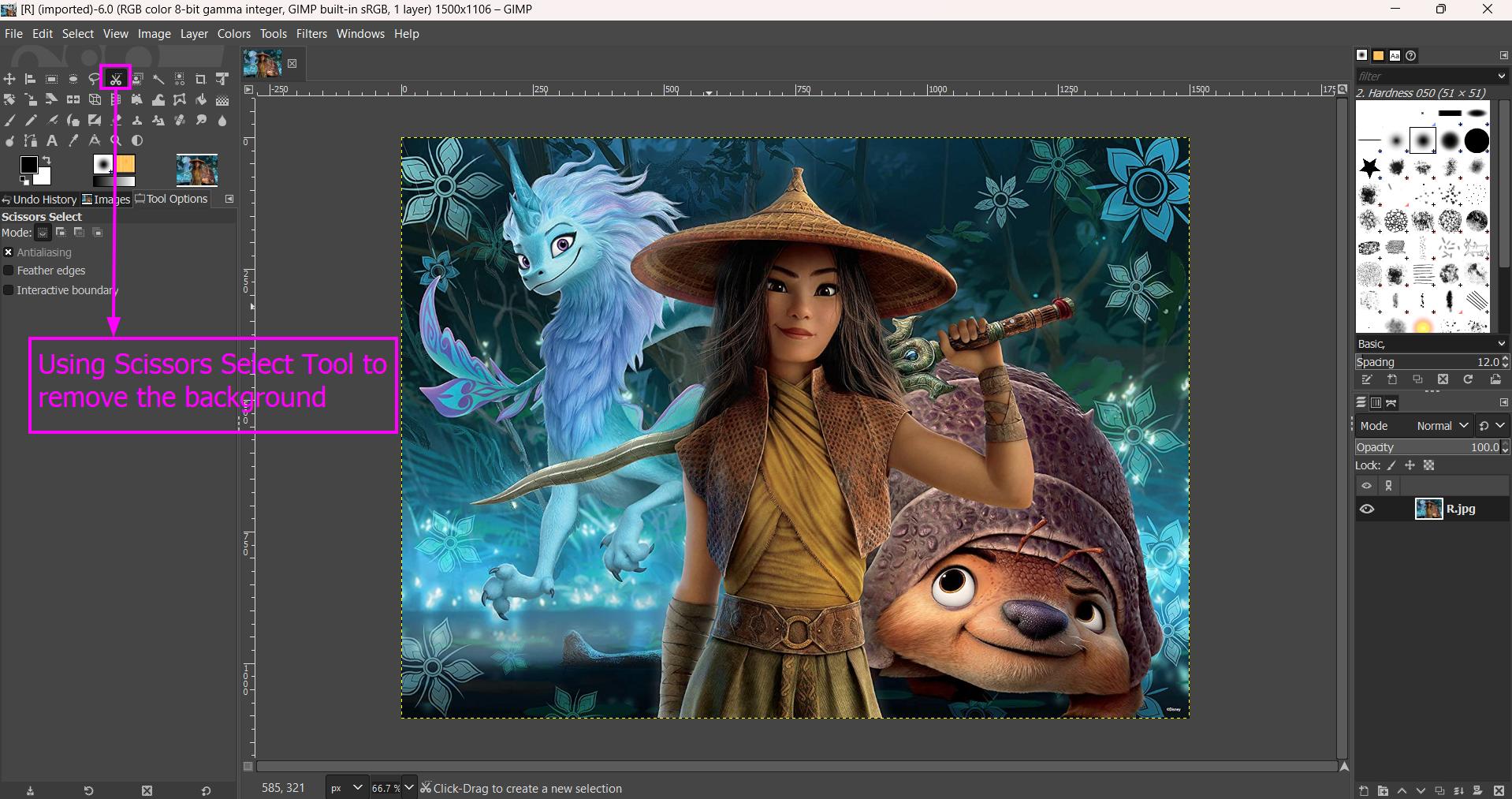Set mode to Intersect with current selection
Screen dimensions: 1512x799
tap(98, 233)
